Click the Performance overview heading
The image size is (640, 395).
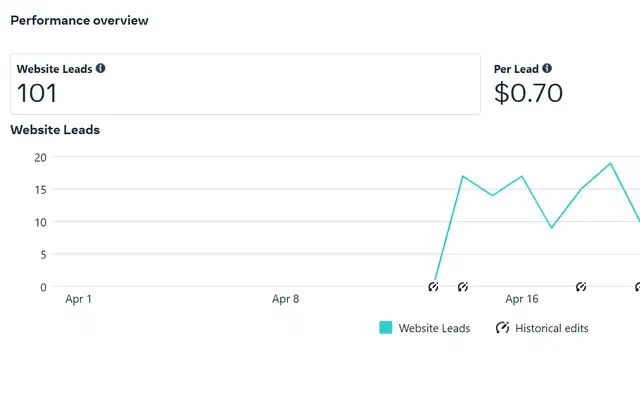[79, 20]
